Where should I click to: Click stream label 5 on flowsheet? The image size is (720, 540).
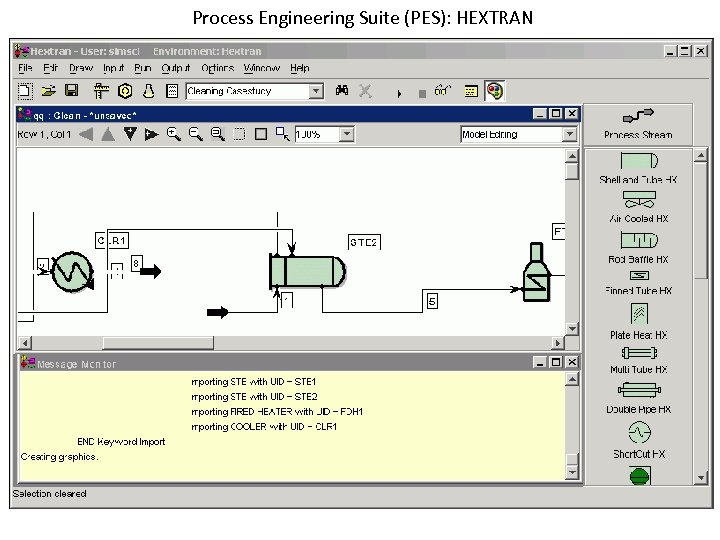432,301
